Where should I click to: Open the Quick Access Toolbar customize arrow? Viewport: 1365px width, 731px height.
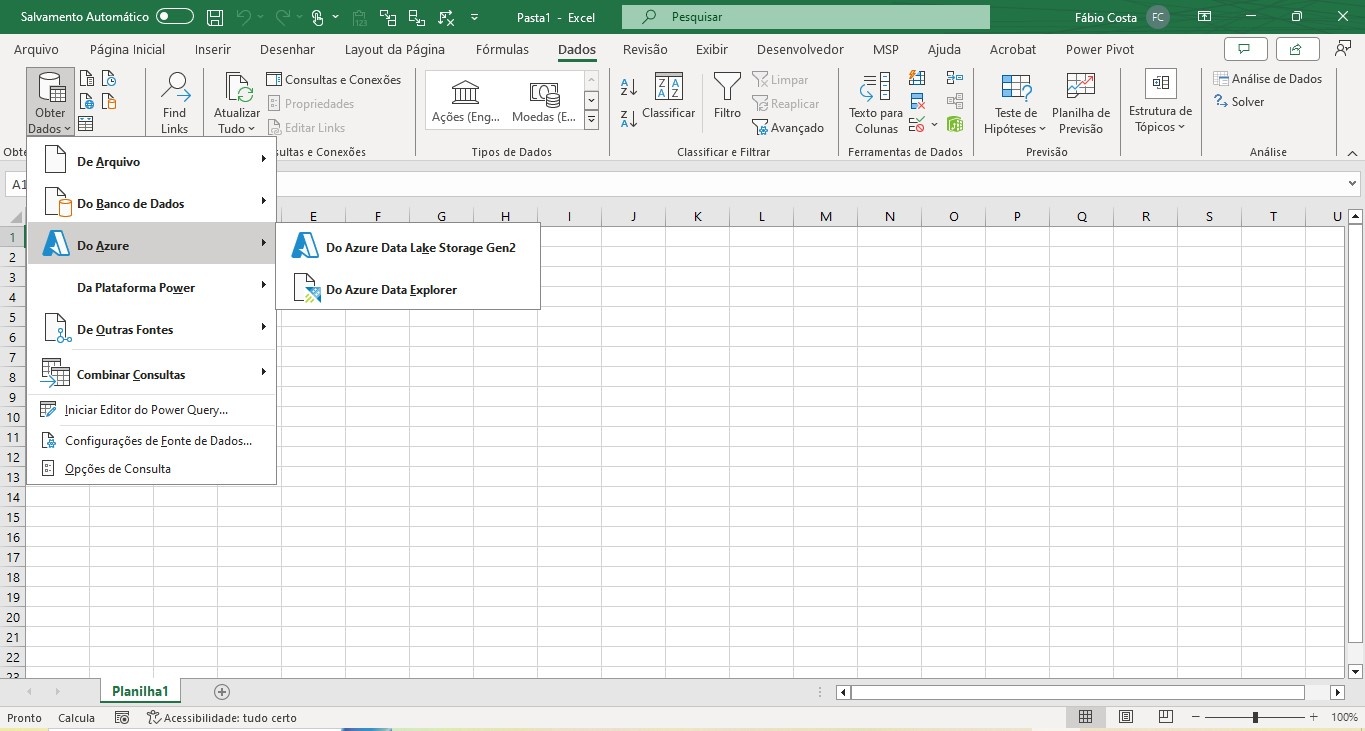coord(474,17)
